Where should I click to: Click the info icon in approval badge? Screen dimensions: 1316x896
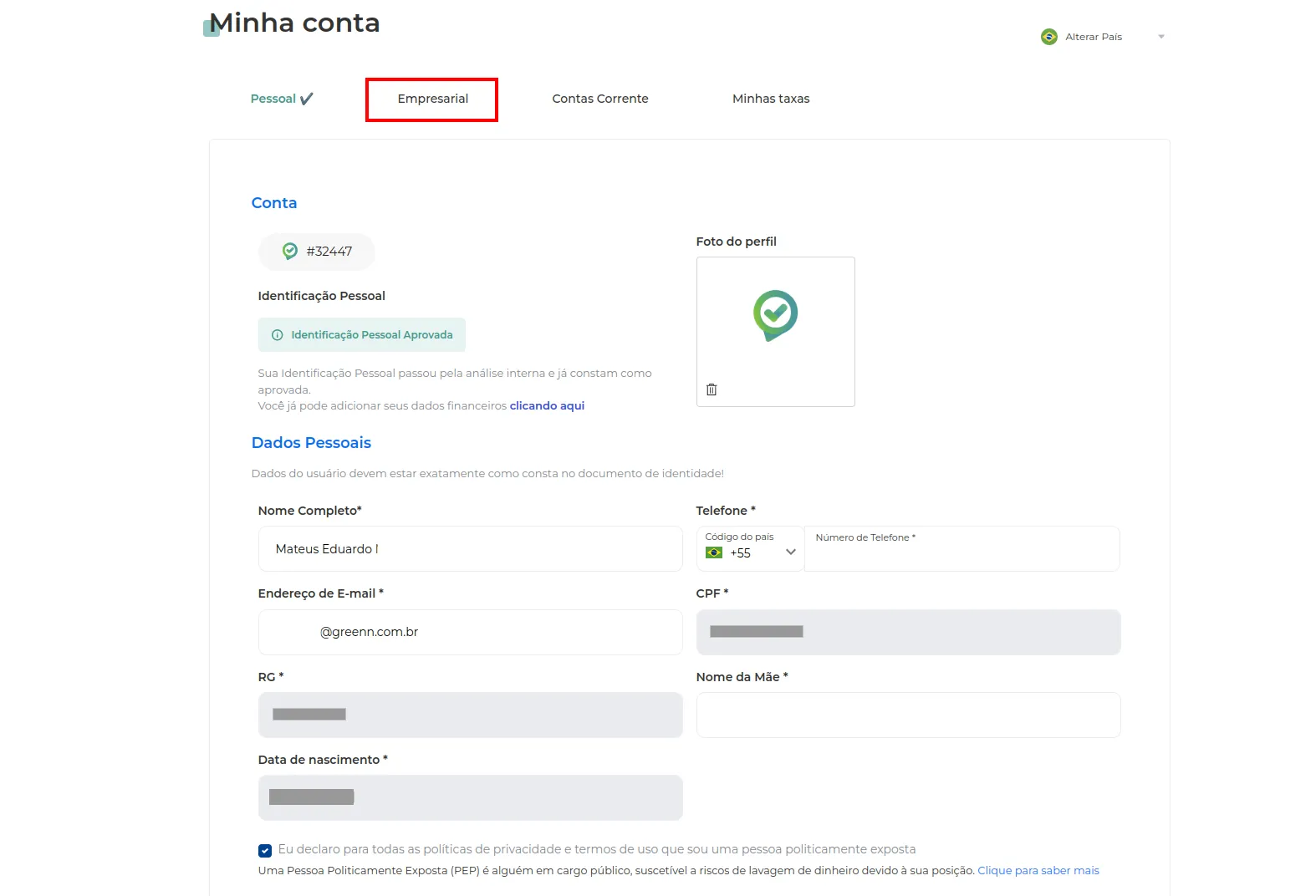277,335
